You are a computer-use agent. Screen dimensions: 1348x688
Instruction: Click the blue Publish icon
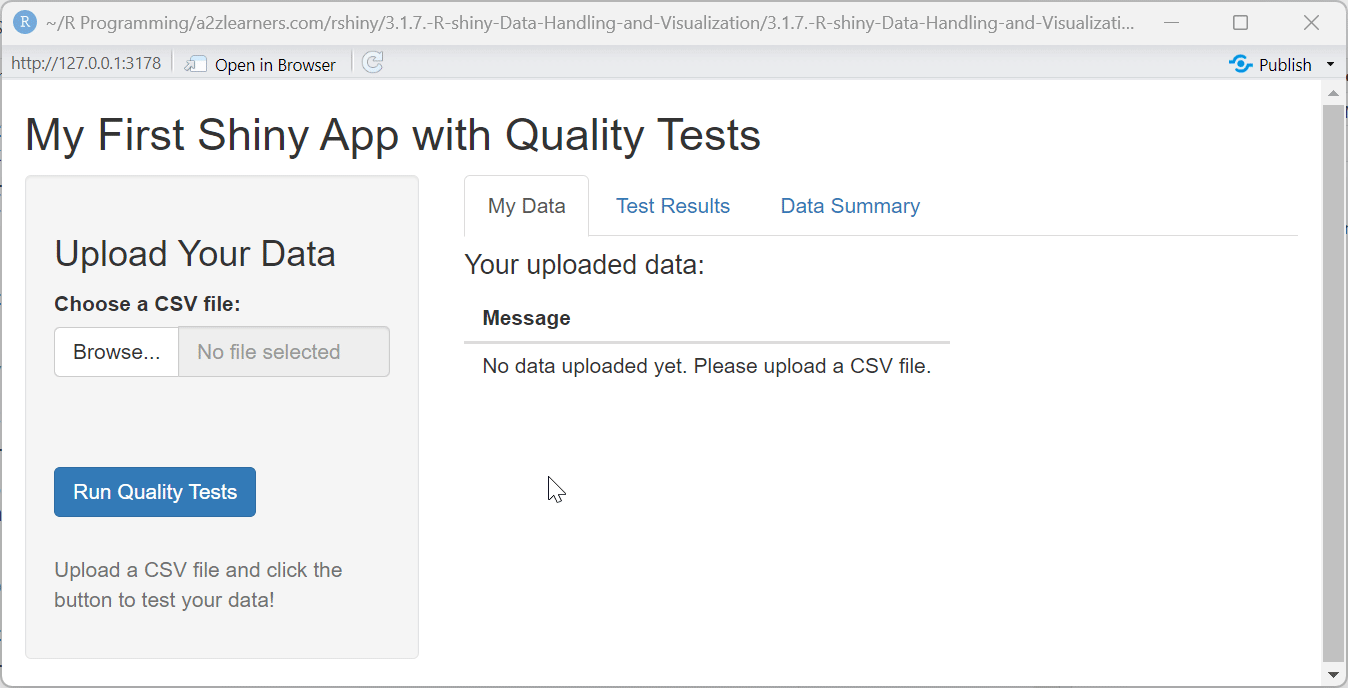coord(1241,63)
